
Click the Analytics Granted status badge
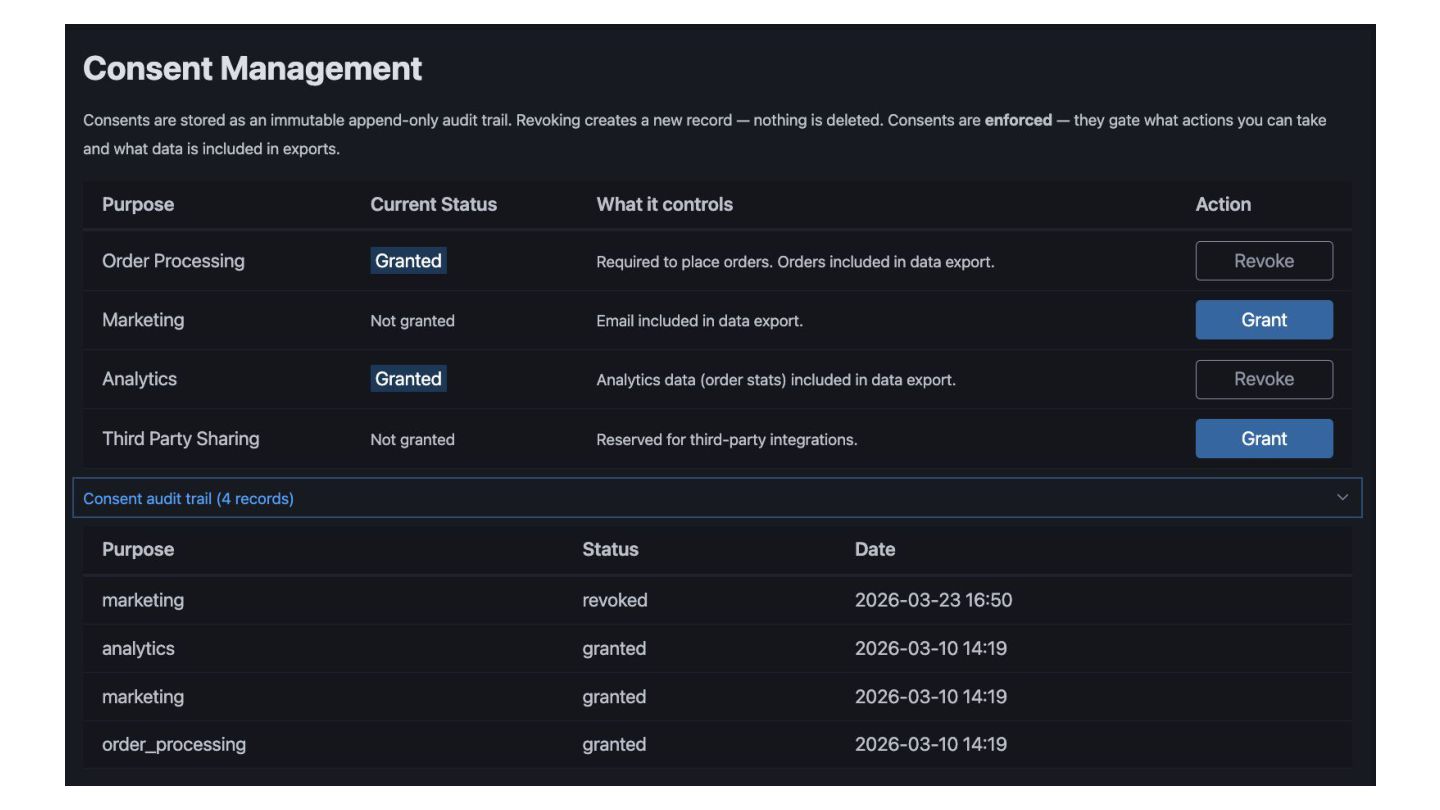tap(408, 379)
